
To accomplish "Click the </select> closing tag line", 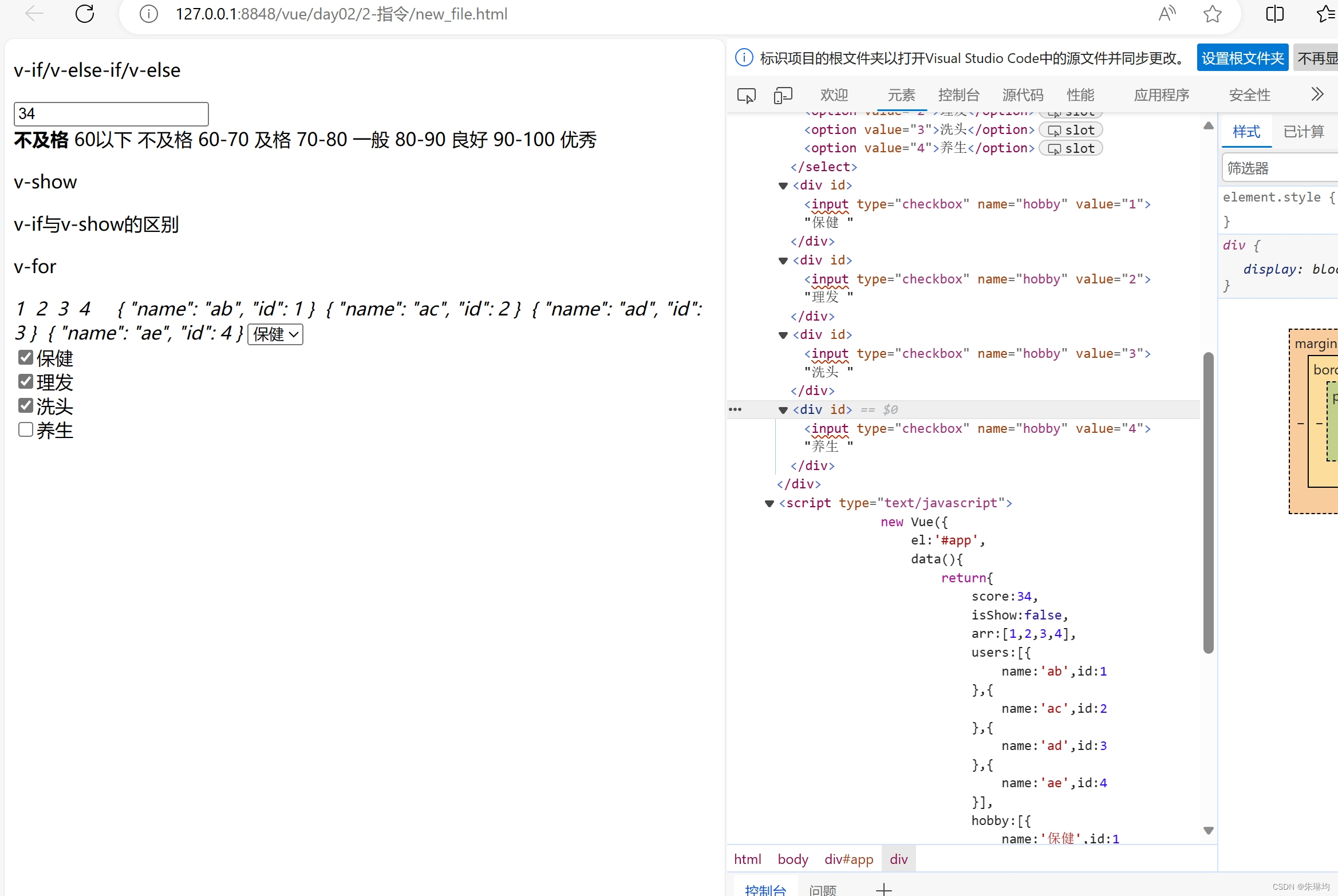I will 823,167.
